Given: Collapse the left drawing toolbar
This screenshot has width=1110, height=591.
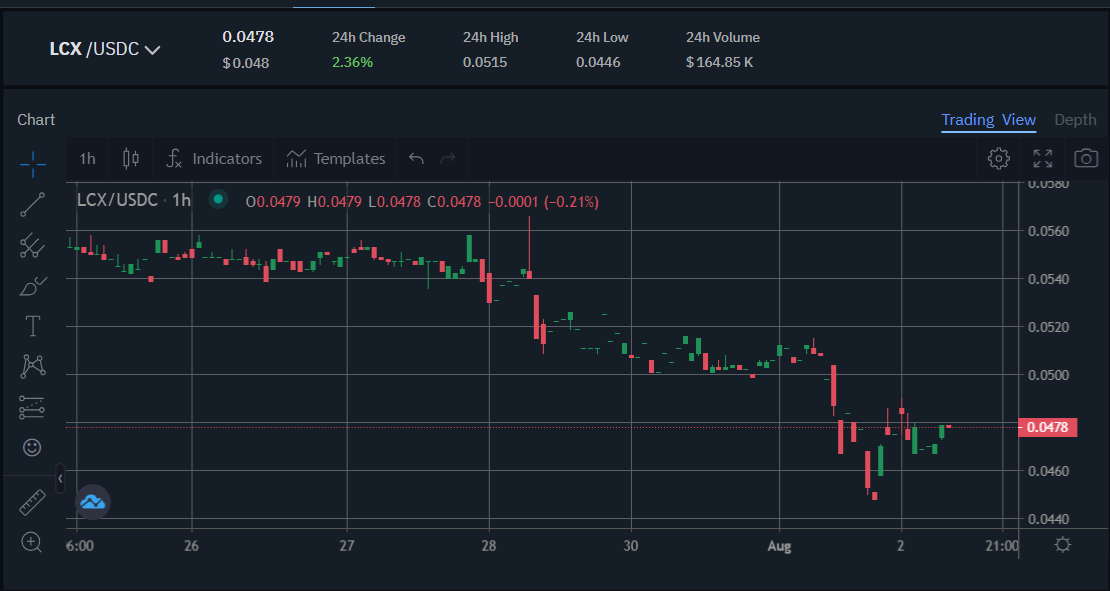Looking at the screenshot, I should tap(60, 479).
